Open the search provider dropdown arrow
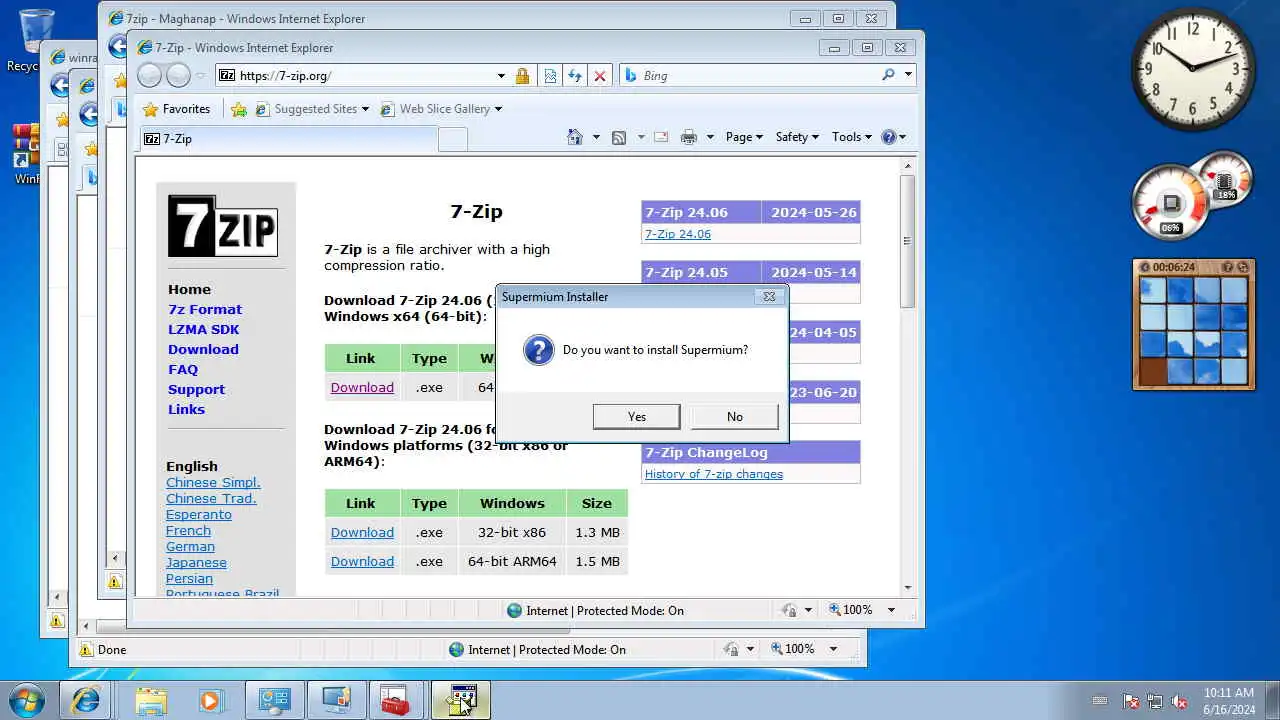 [x=908, y=75]
